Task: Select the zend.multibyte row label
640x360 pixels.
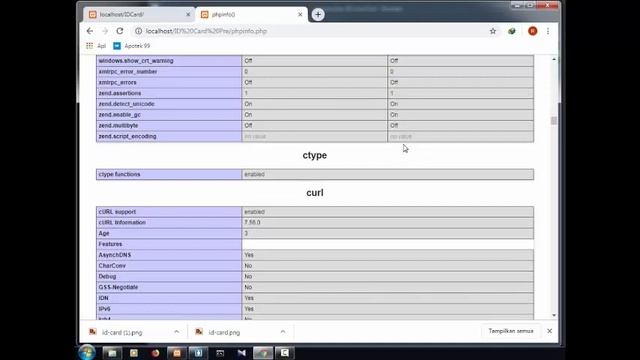Action: click(x=118, y=126)
